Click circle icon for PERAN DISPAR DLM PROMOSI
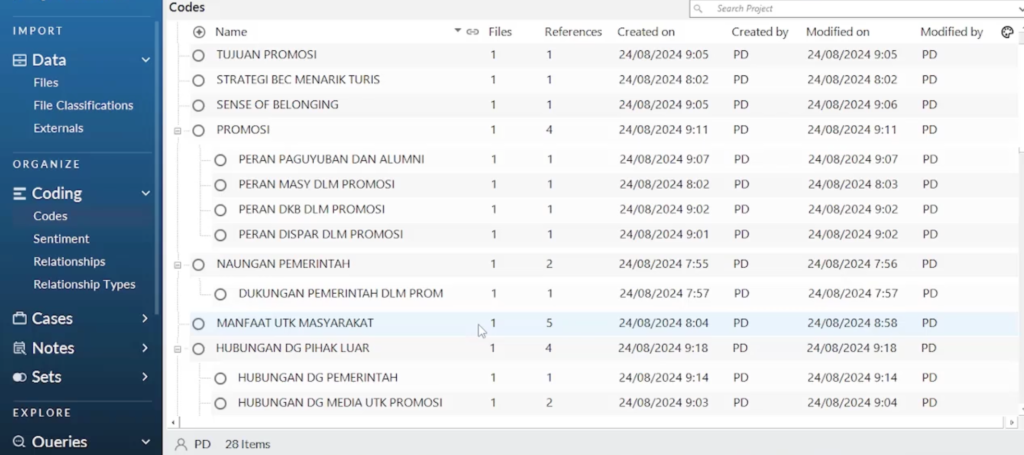Image resolution: width=1024 pixels, height=455 pixels. tap(220, 234)
